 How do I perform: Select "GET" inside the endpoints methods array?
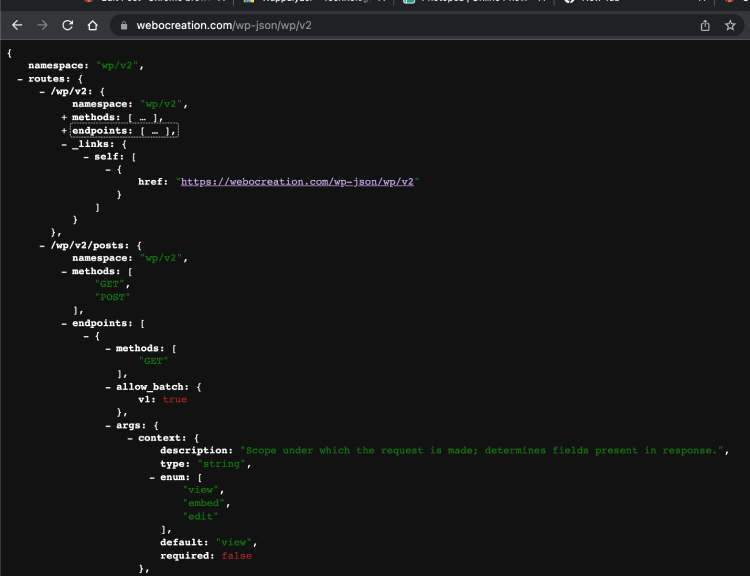point(153,361)
